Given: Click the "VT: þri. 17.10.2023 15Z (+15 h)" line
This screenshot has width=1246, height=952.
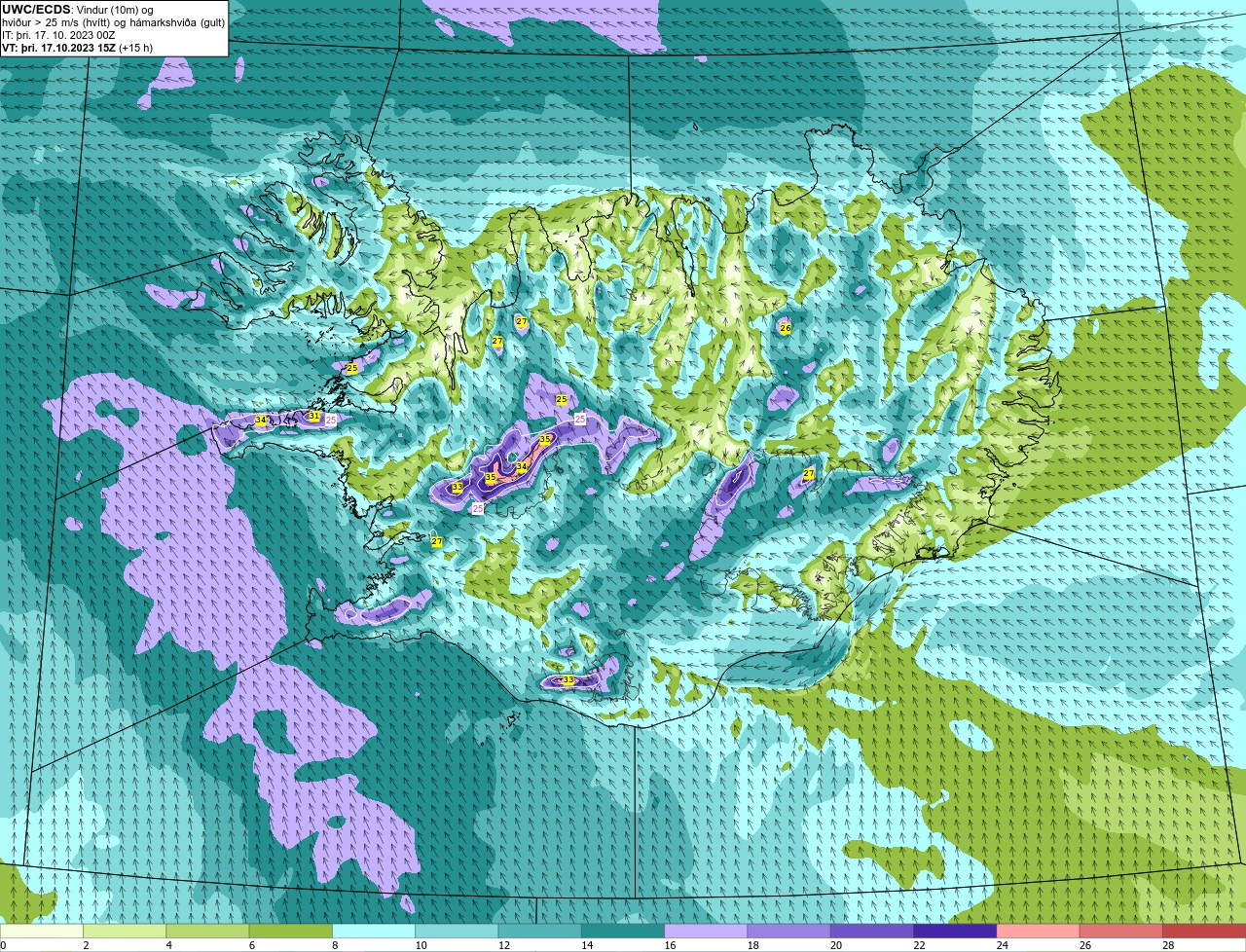Looking at the screenshot, I should click(x=77, y=48).
